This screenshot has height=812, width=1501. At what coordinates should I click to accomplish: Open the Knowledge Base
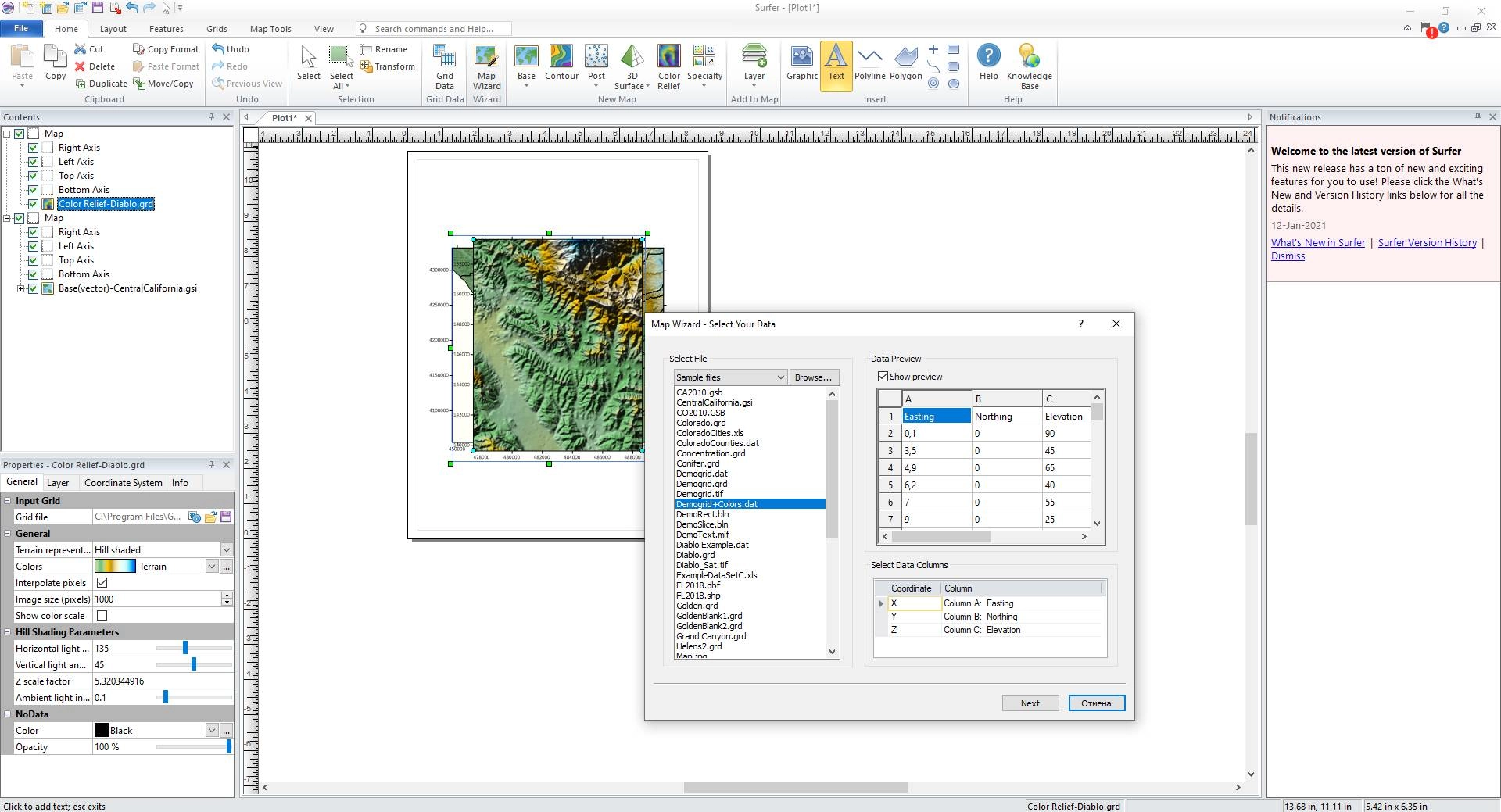(1030, 66)
